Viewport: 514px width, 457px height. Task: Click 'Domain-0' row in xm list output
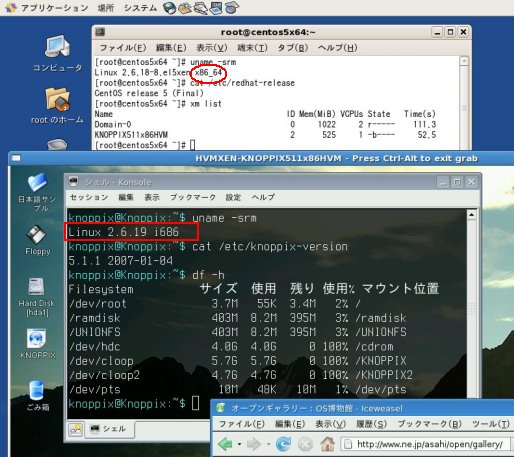pos(265,125)
